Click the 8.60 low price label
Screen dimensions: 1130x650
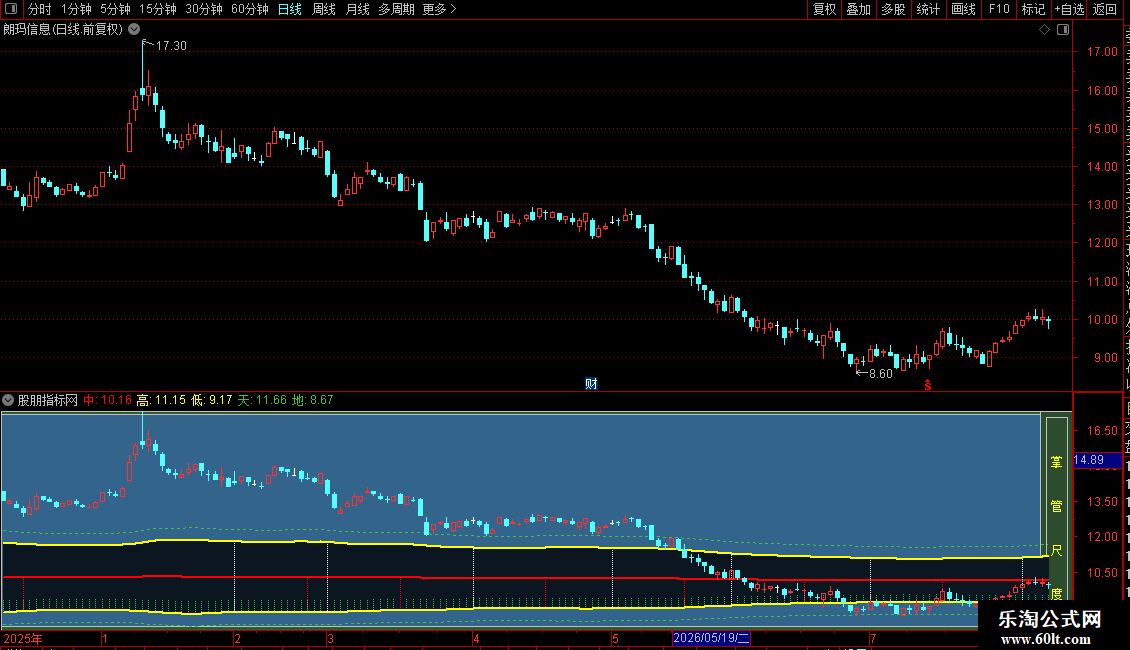pyautogui.click(x=881, y=373)
